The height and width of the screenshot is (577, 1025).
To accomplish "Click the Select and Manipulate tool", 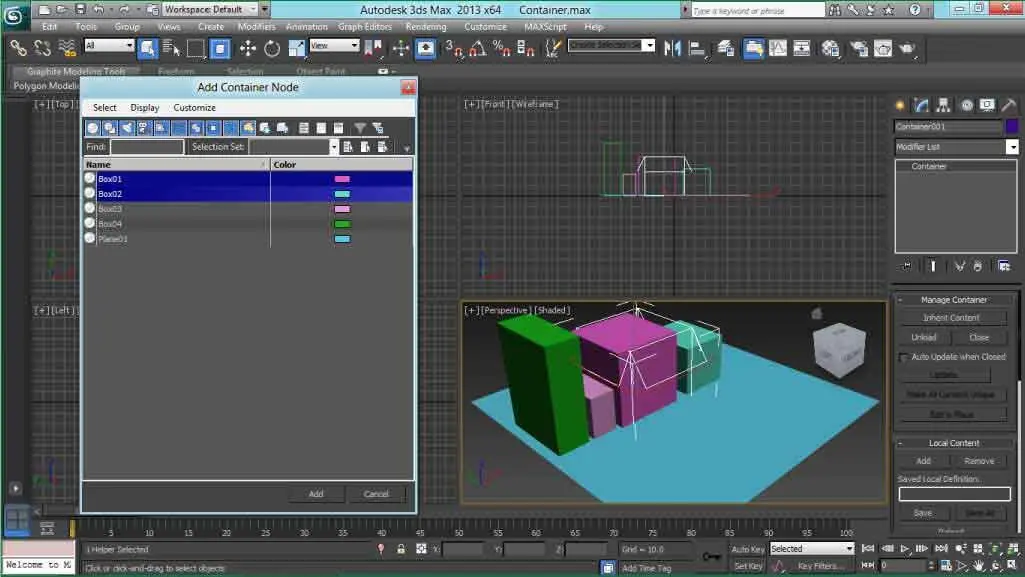I will click(x=401, y=48).
